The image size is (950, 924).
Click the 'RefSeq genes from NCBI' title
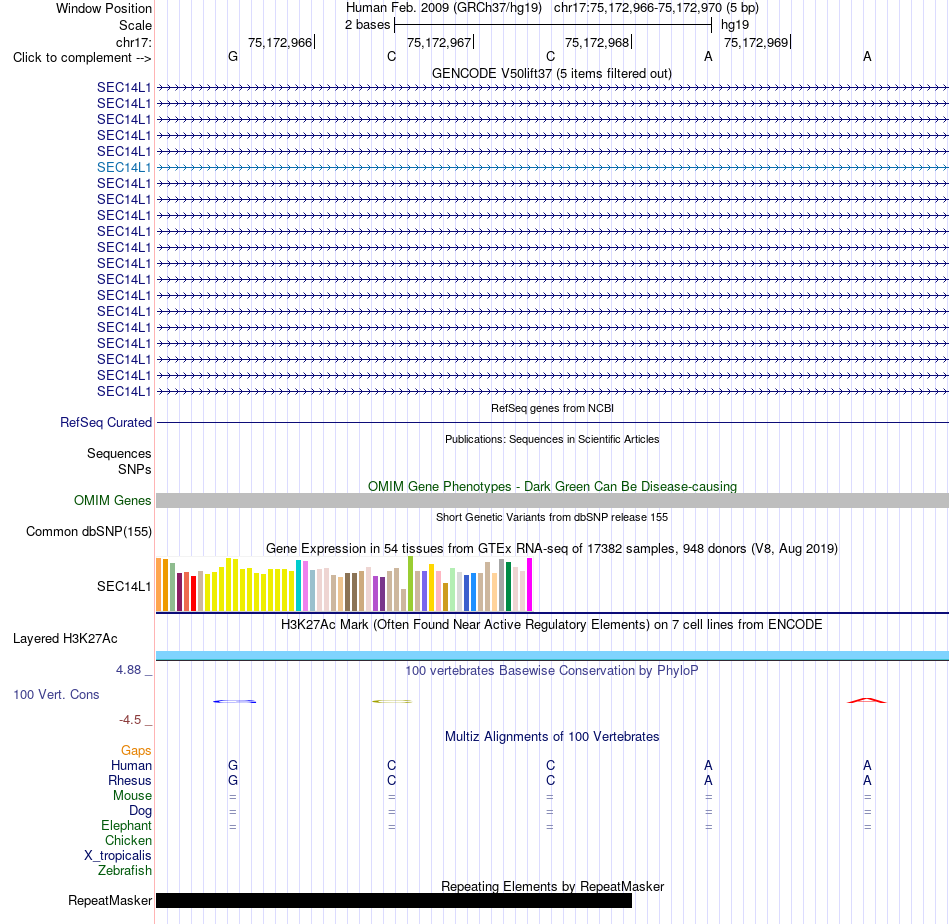(x=552, y=408)
